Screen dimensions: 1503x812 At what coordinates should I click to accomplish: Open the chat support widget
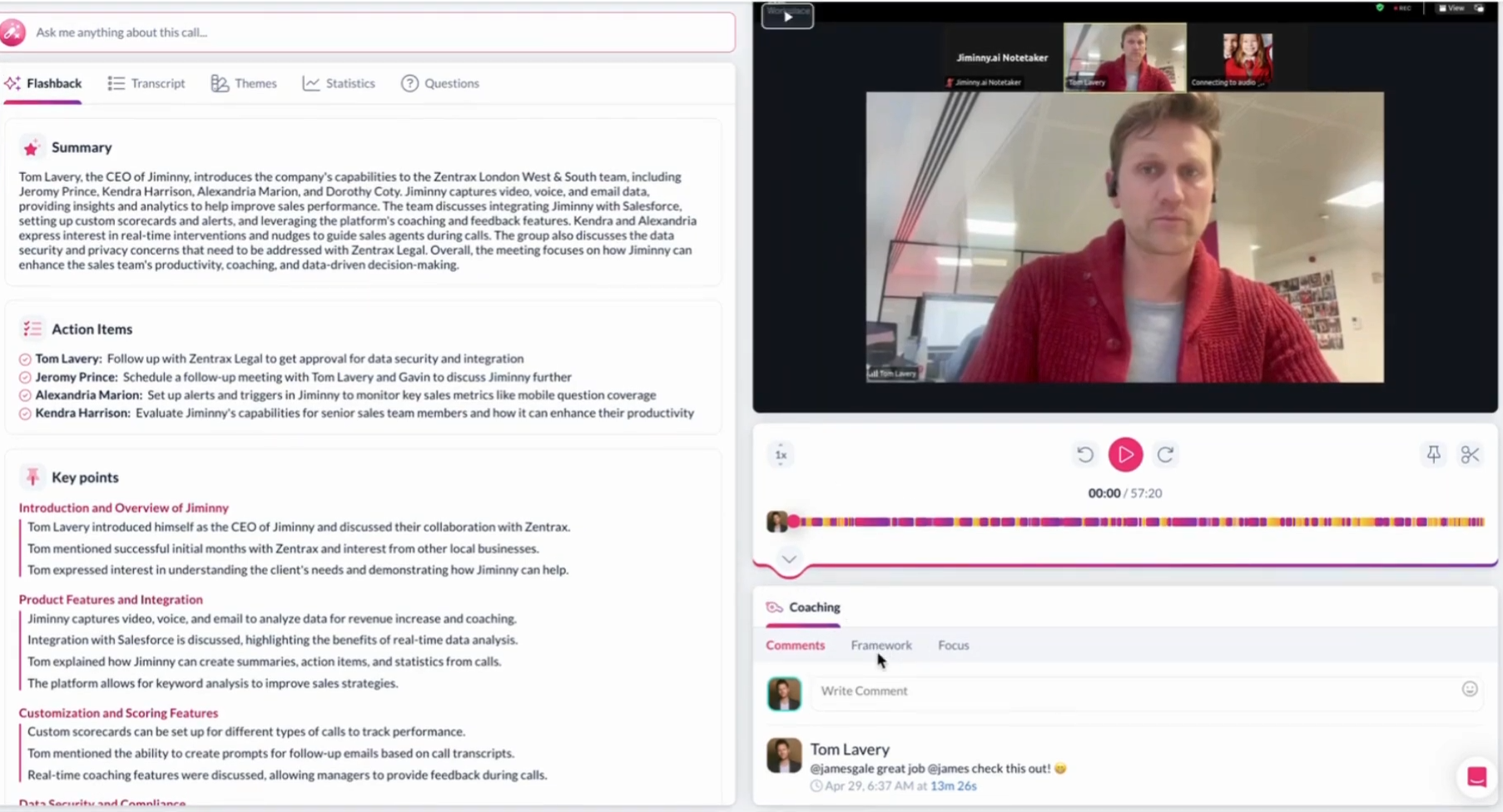coord(1477,776)
